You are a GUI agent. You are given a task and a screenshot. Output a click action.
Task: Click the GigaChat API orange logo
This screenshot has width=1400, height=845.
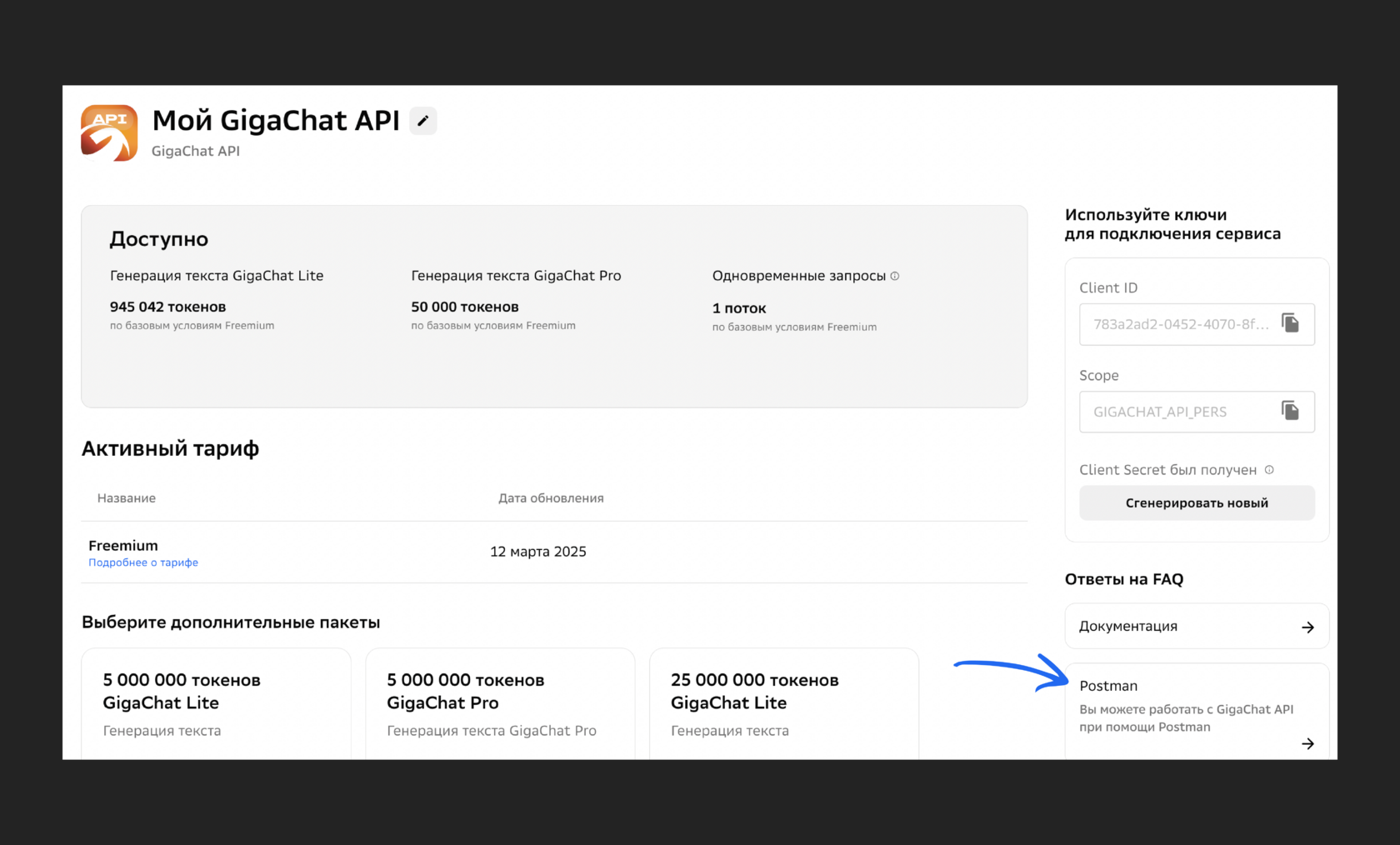[x=109, y=132]
